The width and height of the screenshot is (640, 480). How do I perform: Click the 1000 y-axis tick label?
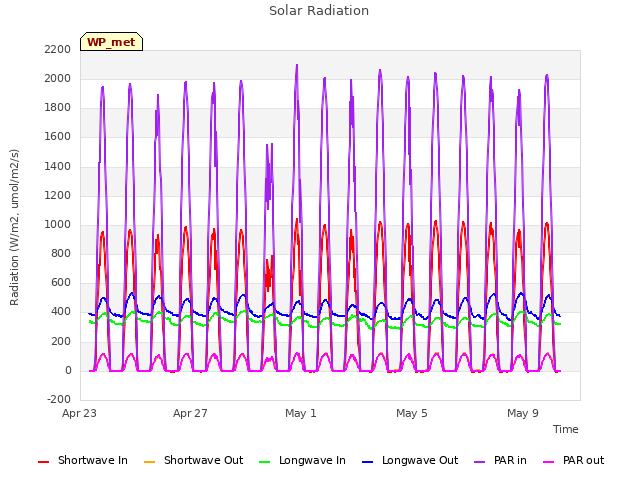[x=58, y=224]
